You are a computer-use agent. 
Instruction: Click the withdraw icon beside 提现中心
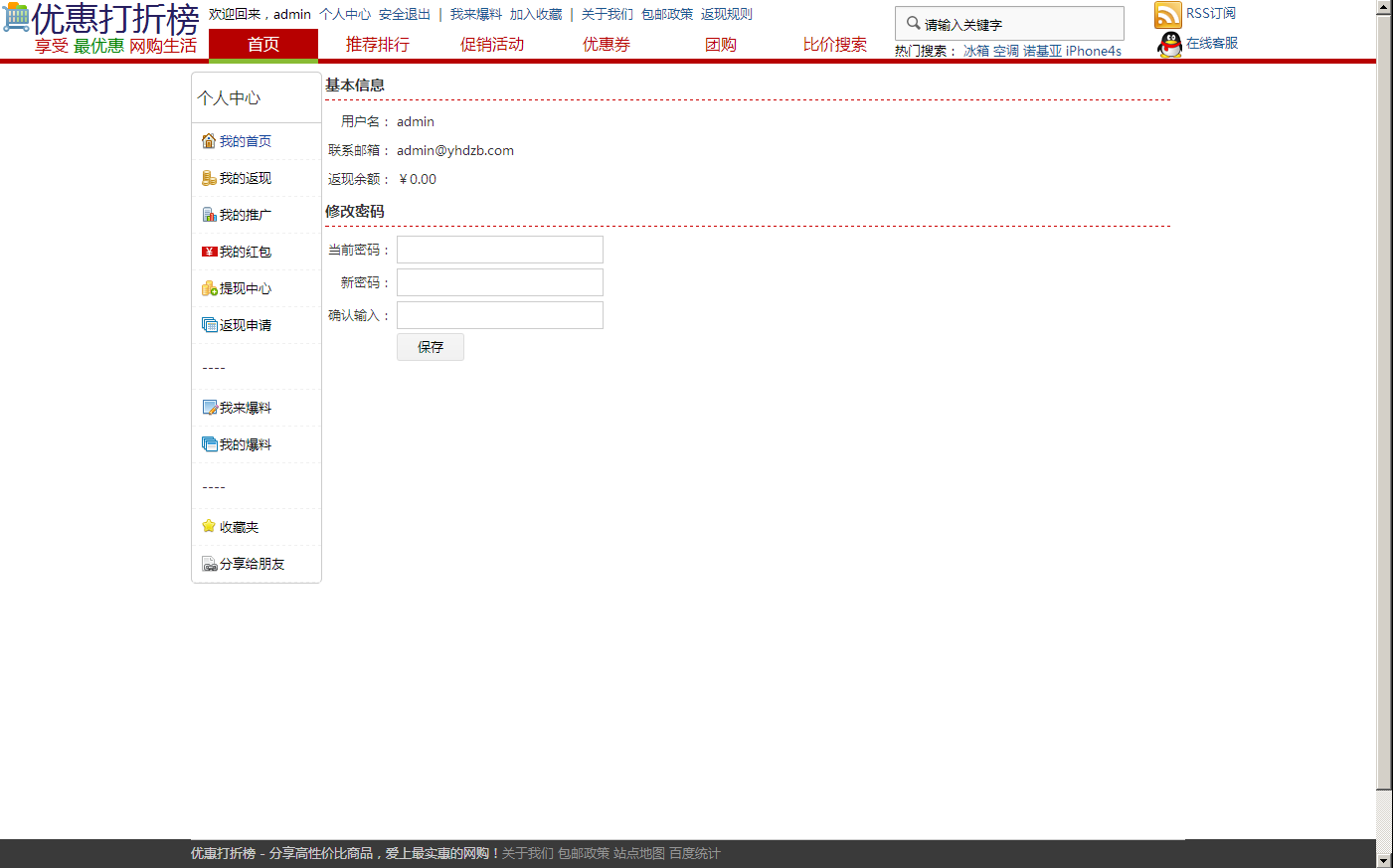click(x=209, y=288)
